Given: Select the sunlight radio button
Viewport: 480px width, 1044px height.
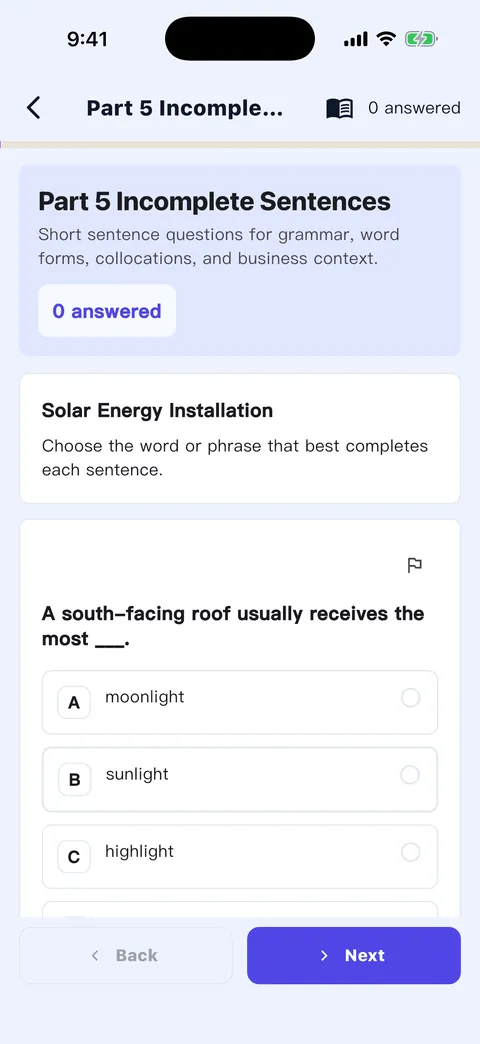Looking at the screenshot, I should (410, 775).
